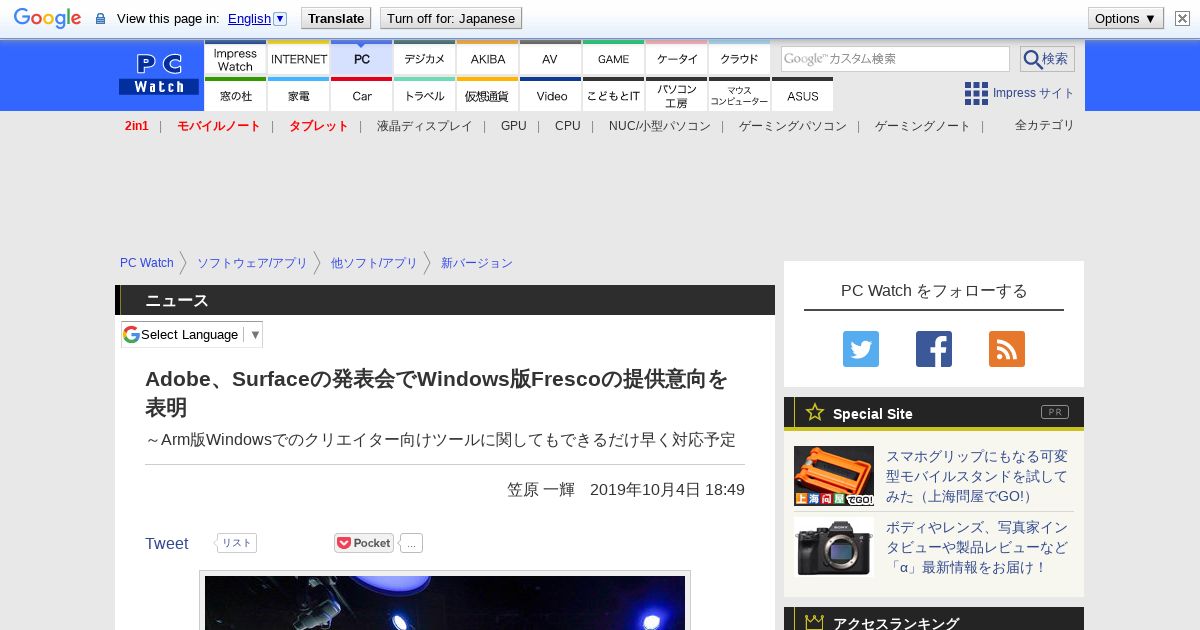
Task: Click the Sony camera thumbnail
Action: [x=834, y=546]
